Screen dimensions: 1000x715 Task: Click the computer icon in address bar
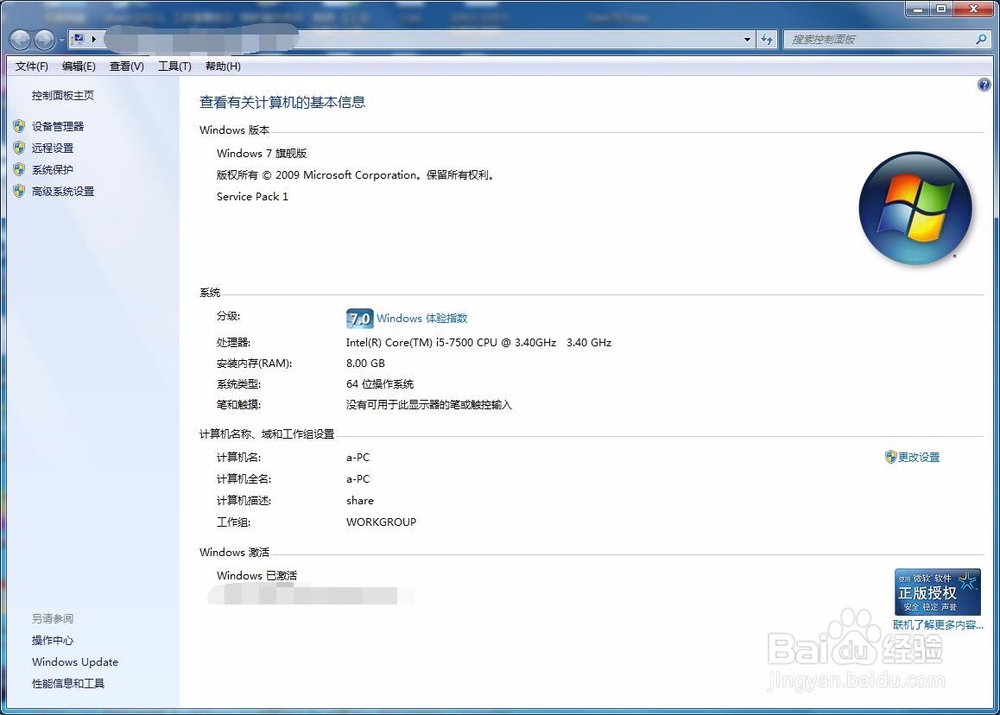tap(78, 39)
